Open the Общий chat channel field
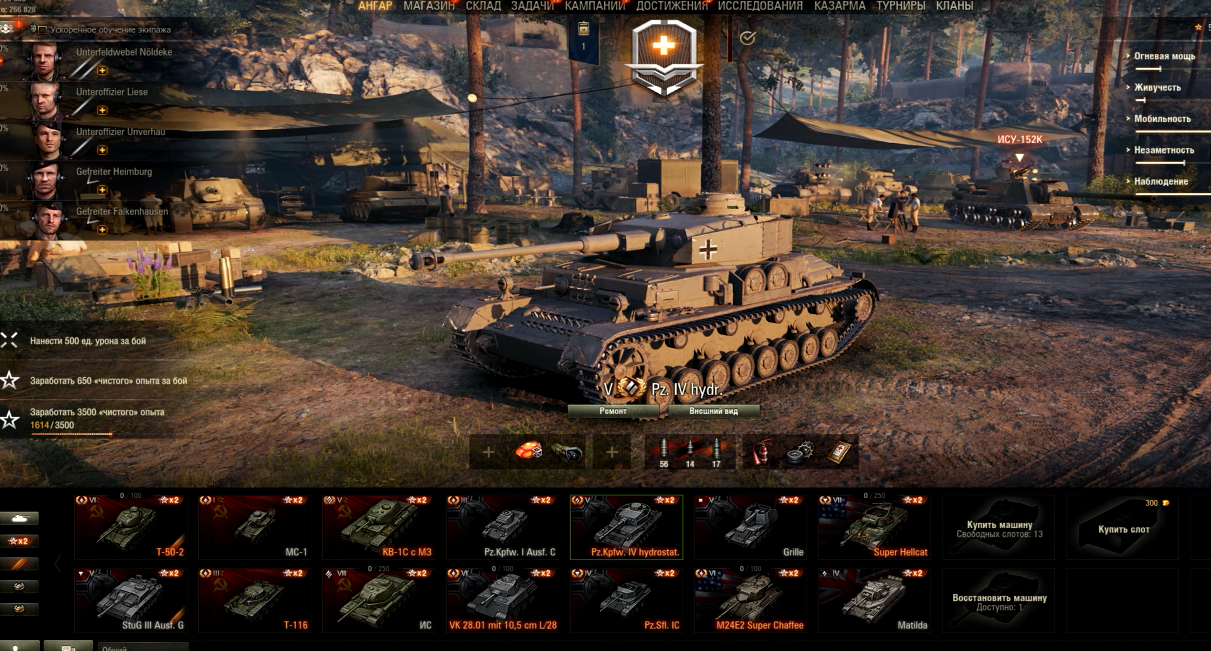This screenshot has width=1211, height=651. click(143, 646)
